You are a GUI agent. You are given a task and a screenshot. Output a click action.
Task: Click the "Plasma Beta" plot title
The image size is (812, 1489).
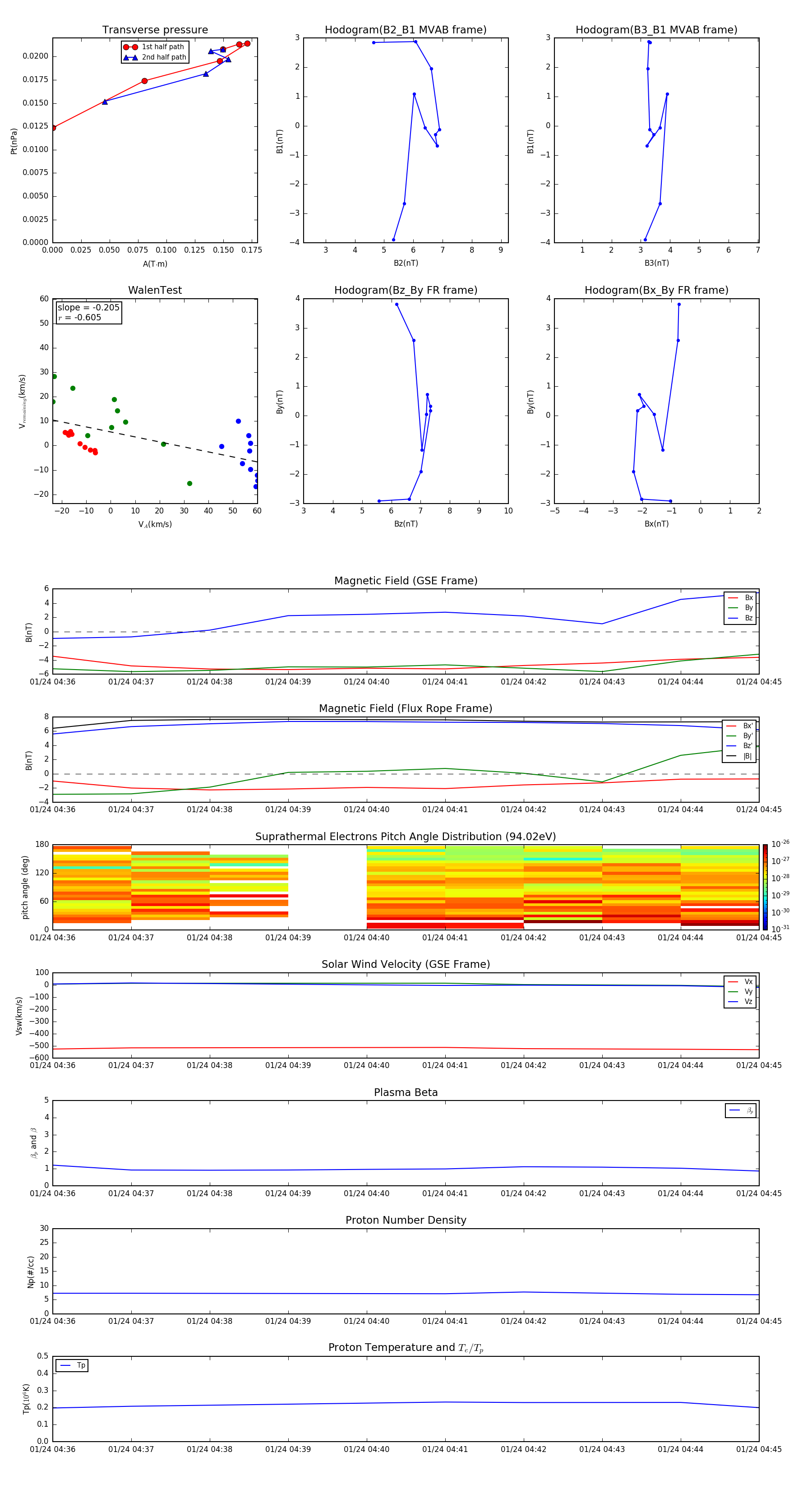coord(406,1093)
